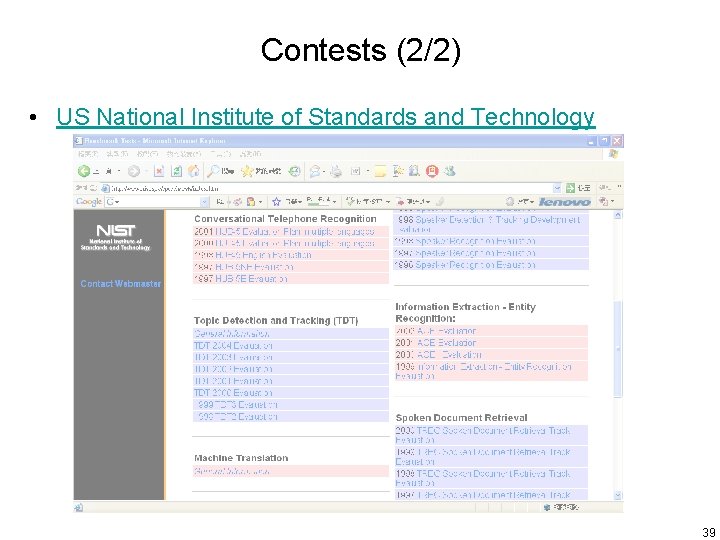Click the red X Stop button
This screenshot has width=720, height=540.
(x=159, y=171)
